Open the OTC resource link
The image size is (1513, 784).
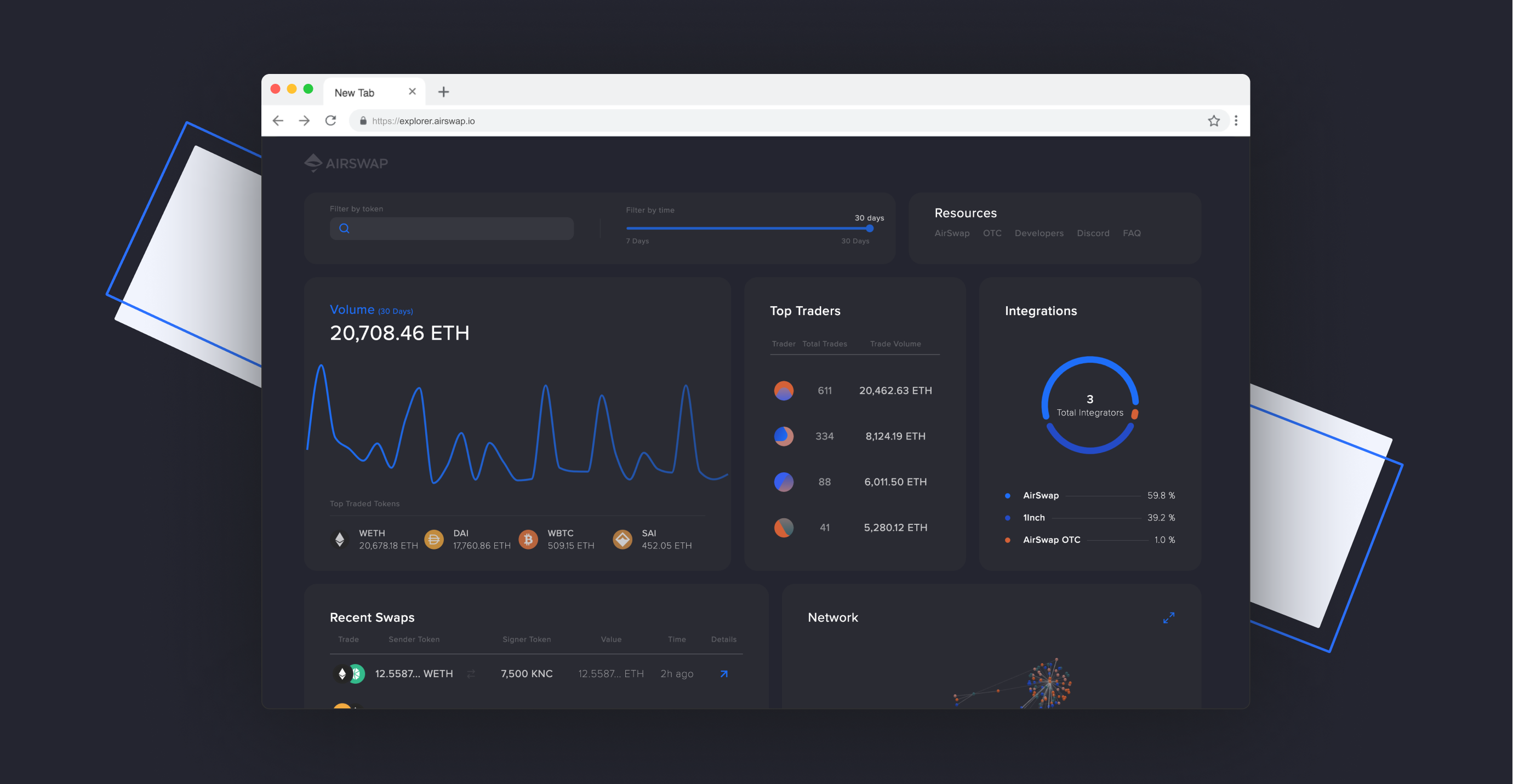(x=992, y=233)
